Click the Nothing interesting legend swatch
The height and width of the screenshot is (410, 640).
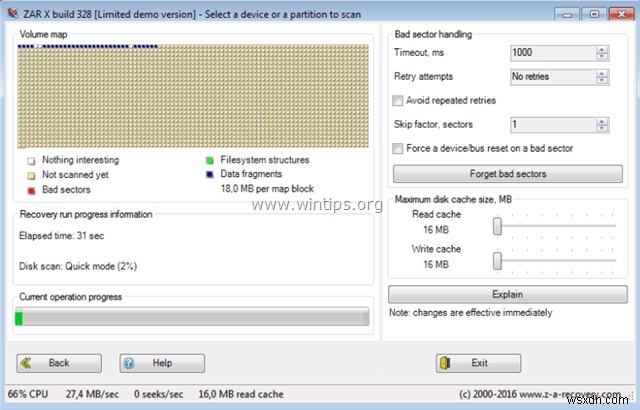31,161
